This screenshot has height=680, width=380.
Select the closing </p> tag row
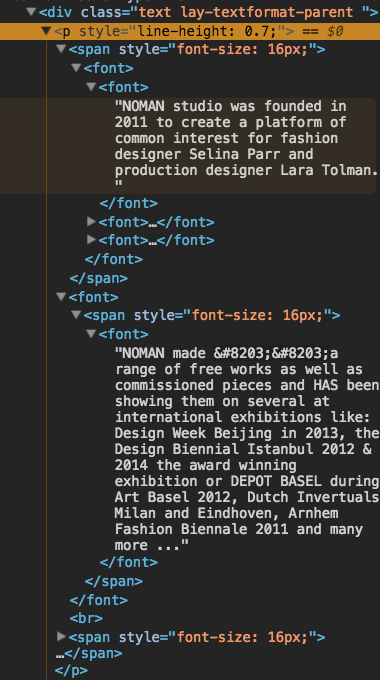71,670
